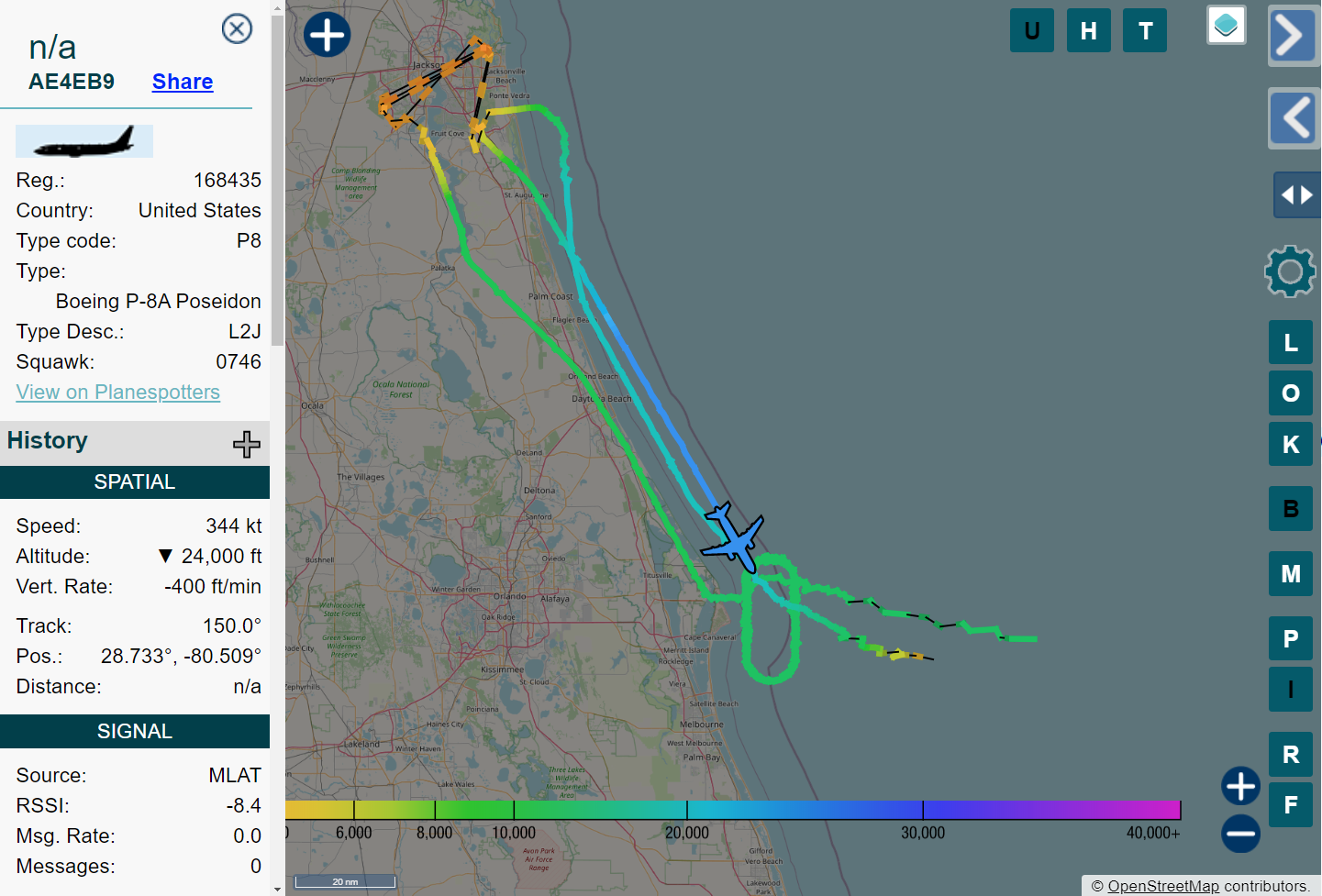Click the History heading
This screenshot has width=1322, height=896.
point(48,440)
